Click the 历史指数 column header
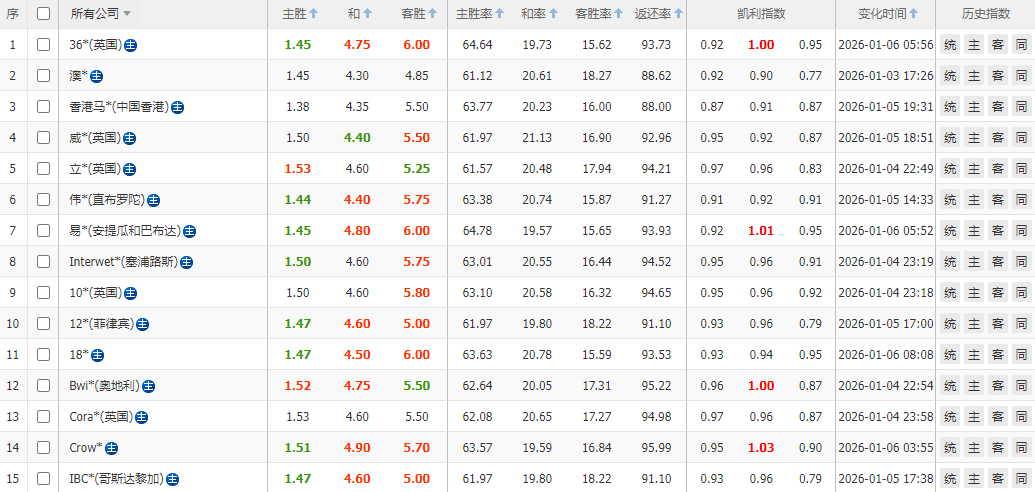The image size is (1035, 492). [984, 14]
